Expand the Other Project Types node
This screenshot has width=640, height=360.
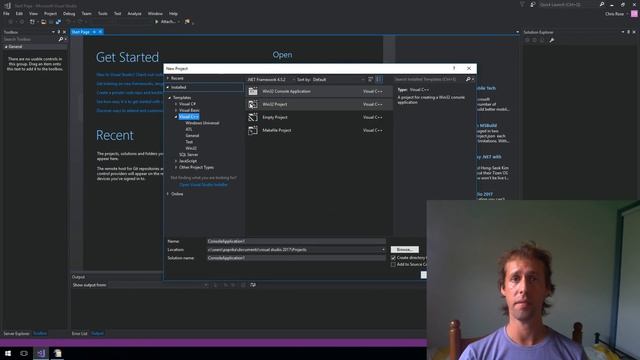coord(176,167)
